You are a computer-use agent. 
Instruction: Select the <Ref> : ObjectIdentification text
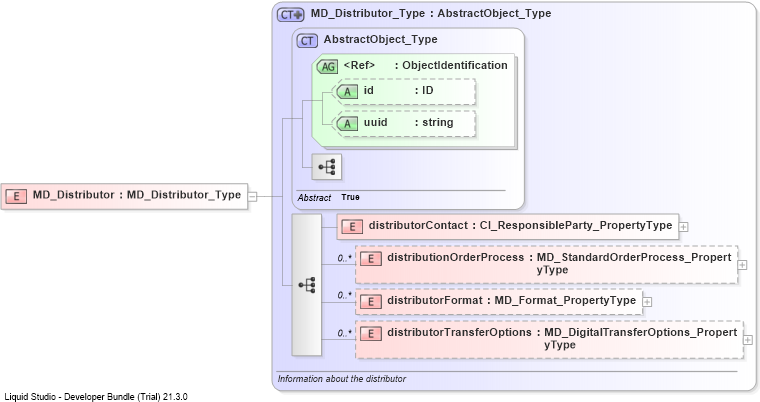click(x=426, y=65)
